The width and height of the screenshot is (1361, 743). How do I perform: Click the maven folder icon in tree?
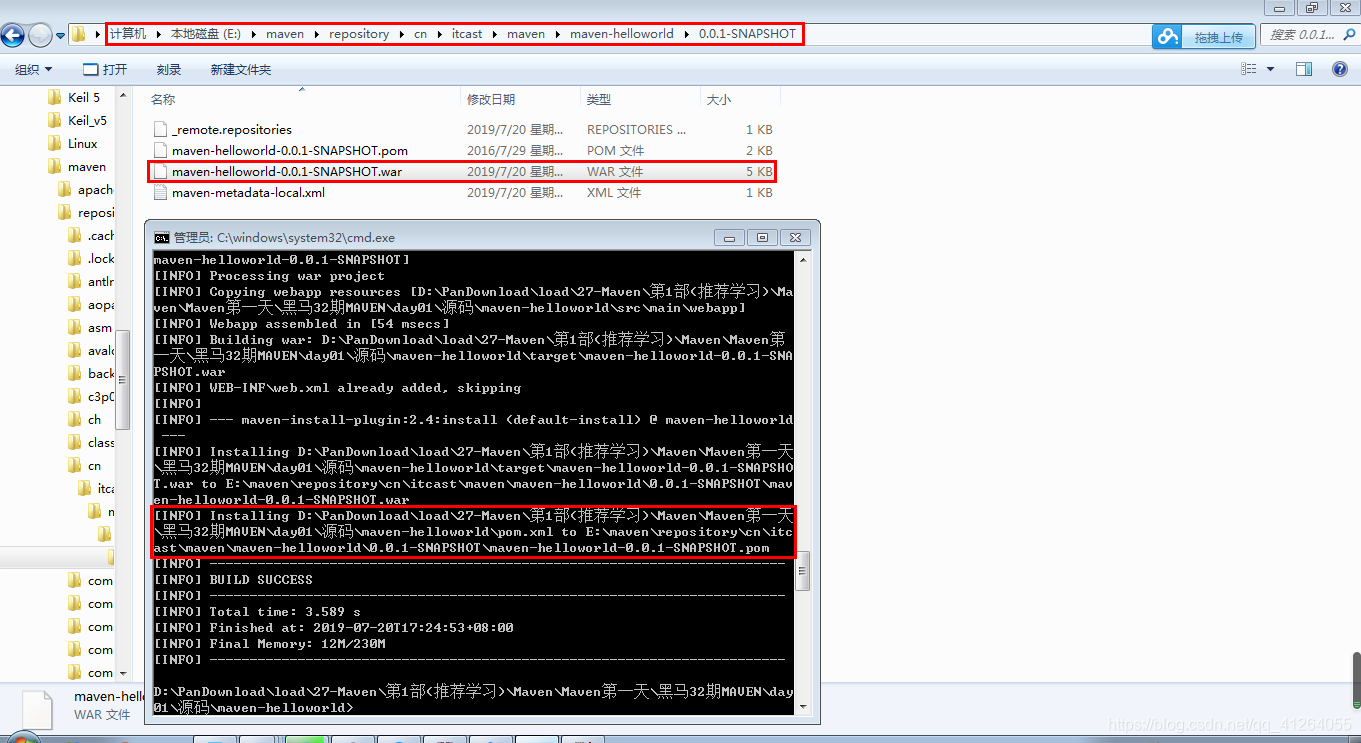click(x=55, y=167)
